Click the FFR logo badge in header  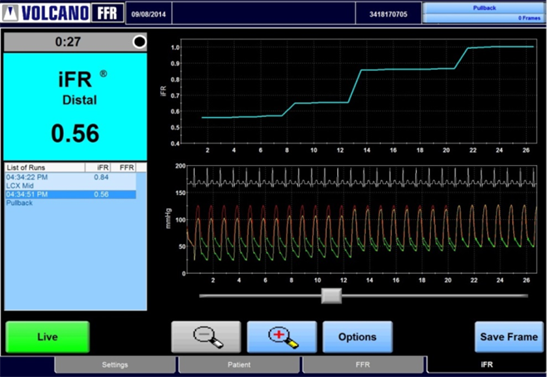(x=107, y=13)
